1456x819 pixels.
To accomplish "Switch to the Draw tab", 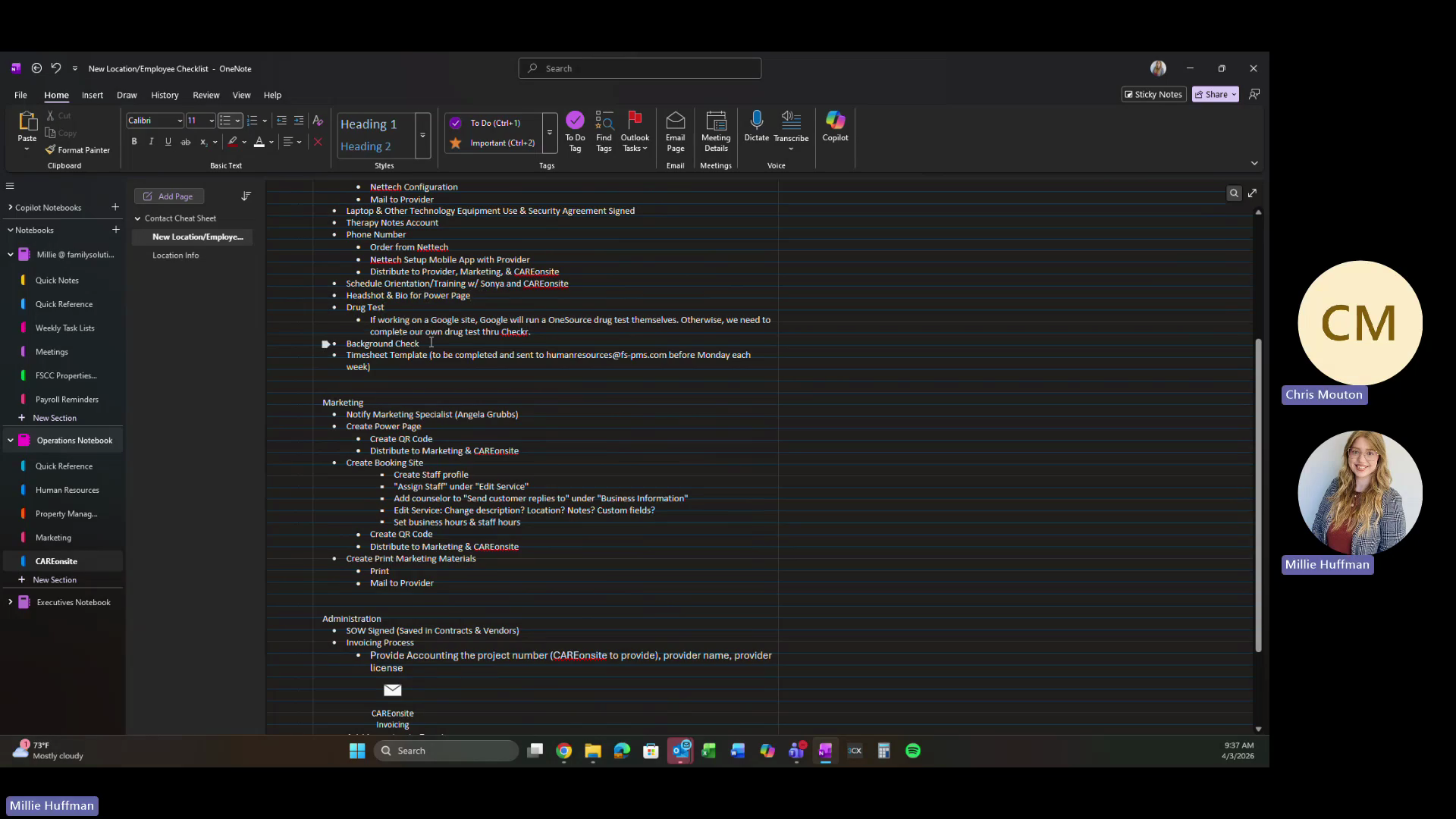I will click(127, 95).
